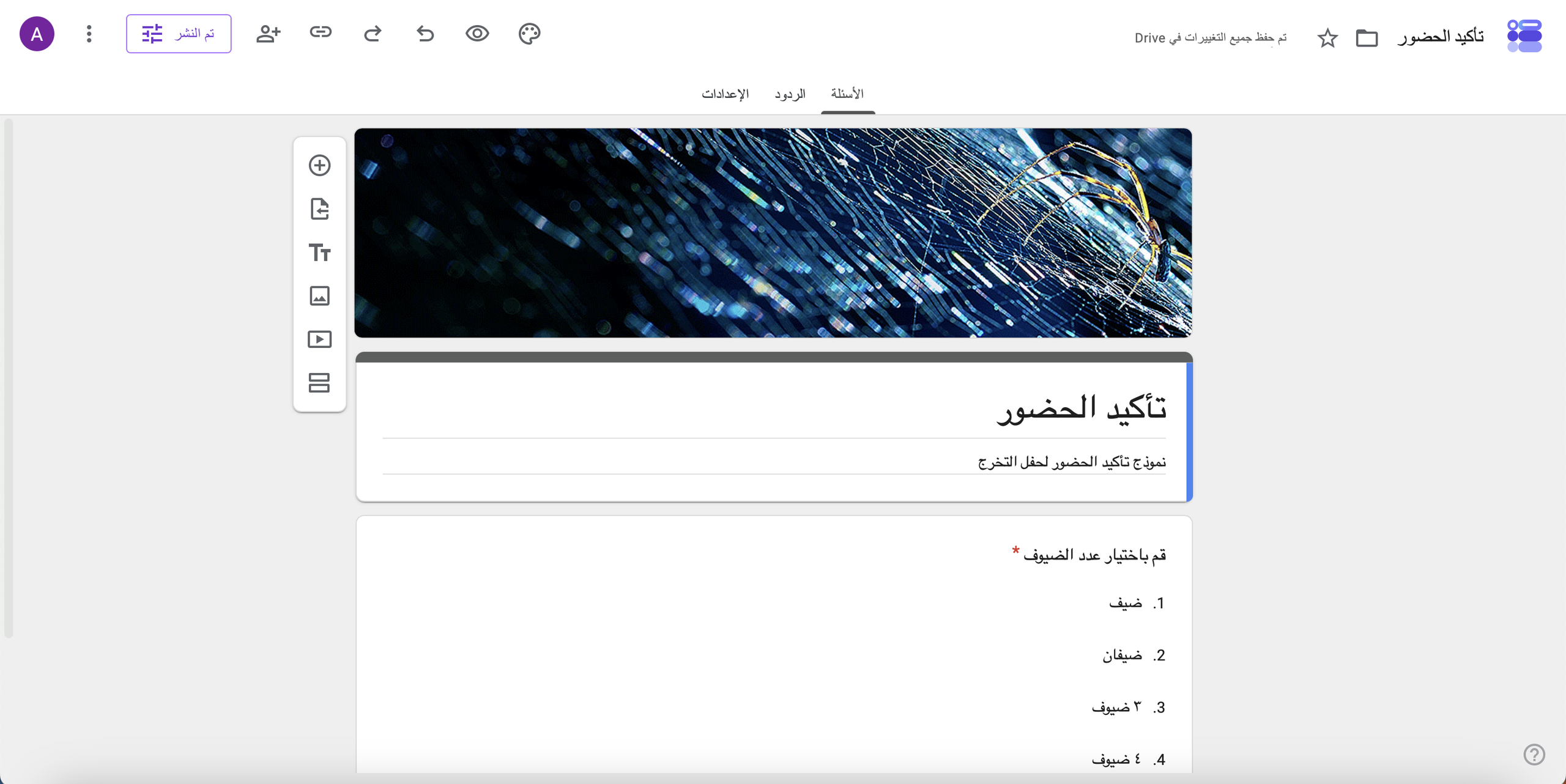Insert a video into the form
1566x784 pixels.
pyautogui.click(x=319, y=339)
